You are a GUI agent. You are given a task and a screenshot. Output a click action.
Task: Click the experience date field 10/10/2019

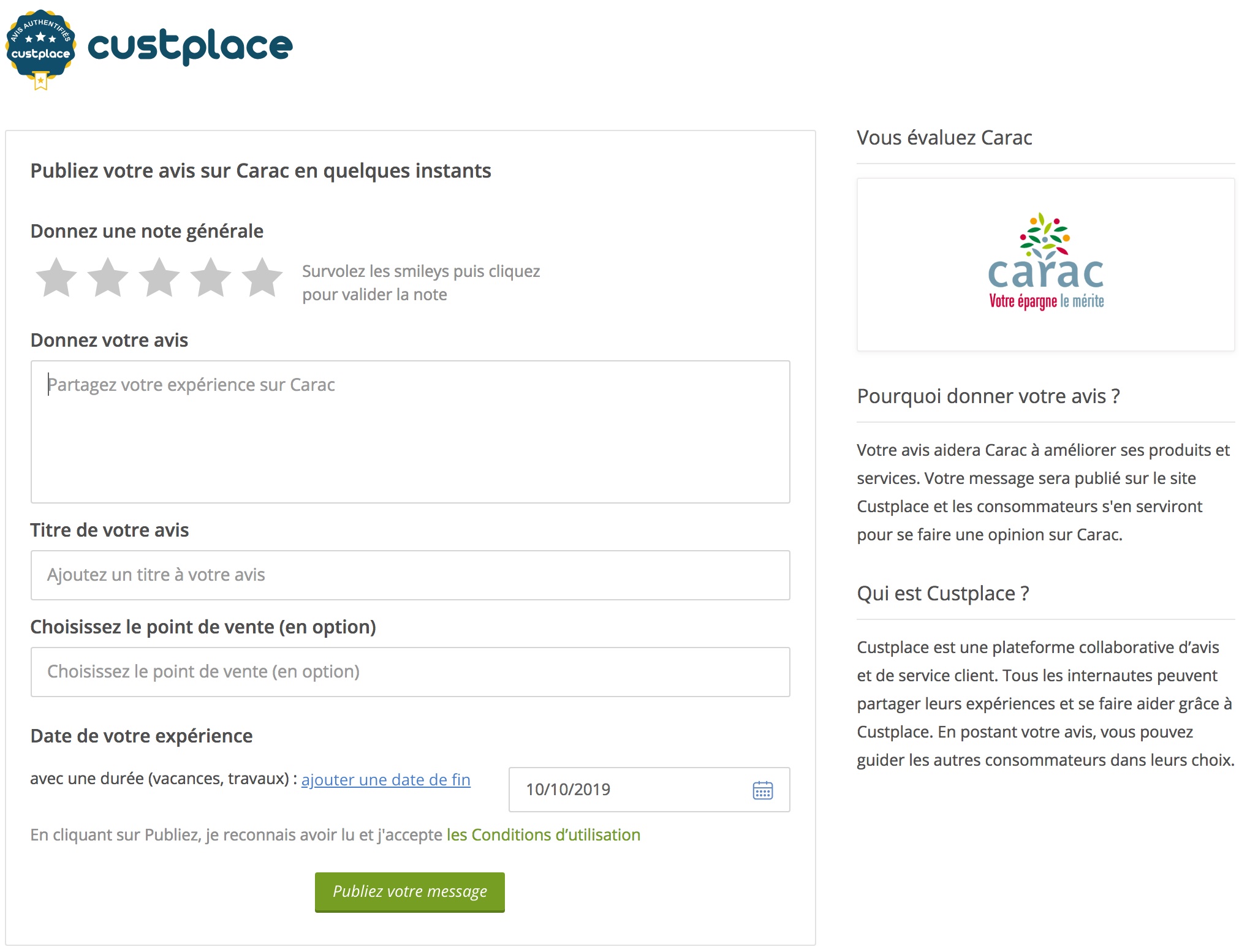(650, 790)
